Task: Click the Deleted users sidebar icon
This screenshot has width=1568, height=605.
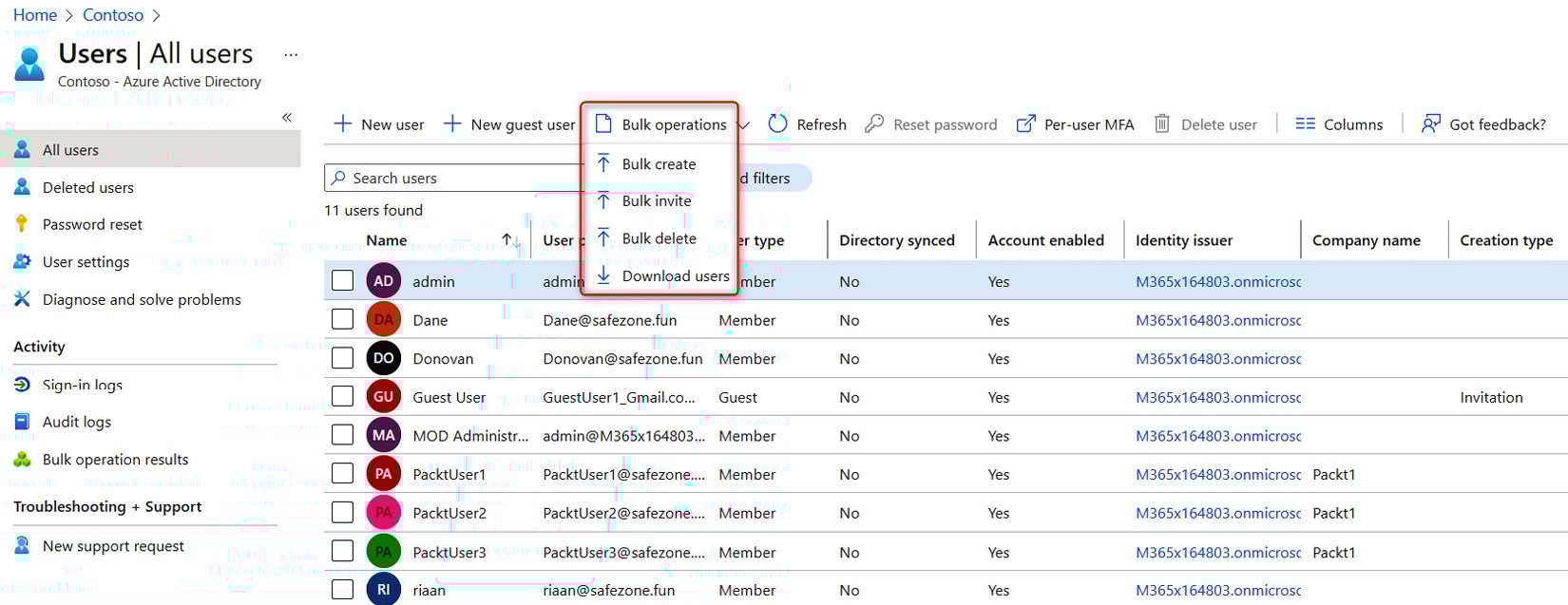Action: (22, 187)
